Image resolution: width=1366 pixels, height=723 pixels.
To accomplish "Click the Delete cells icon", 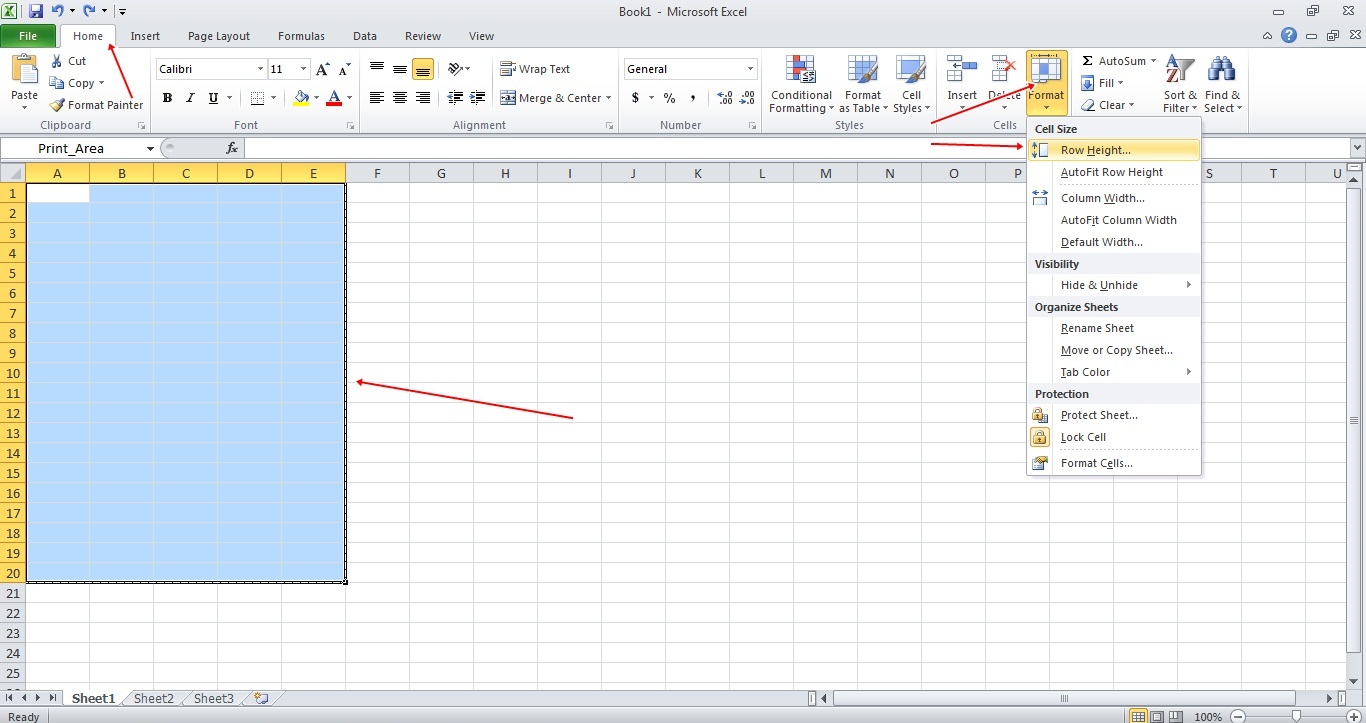I will coord(1004,70).
